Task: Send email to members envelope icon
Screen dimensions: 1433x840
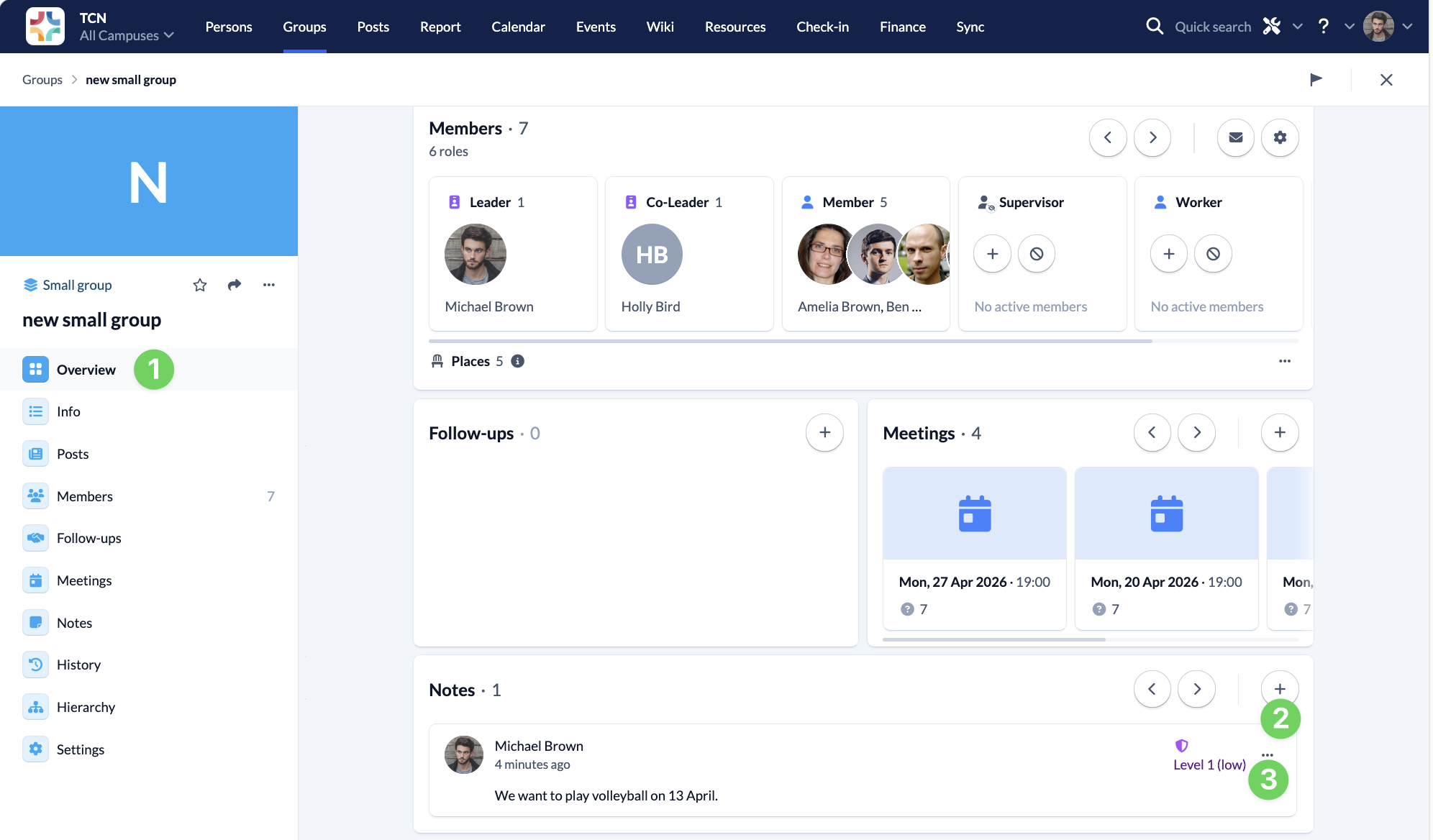Action: point(1235,137)
